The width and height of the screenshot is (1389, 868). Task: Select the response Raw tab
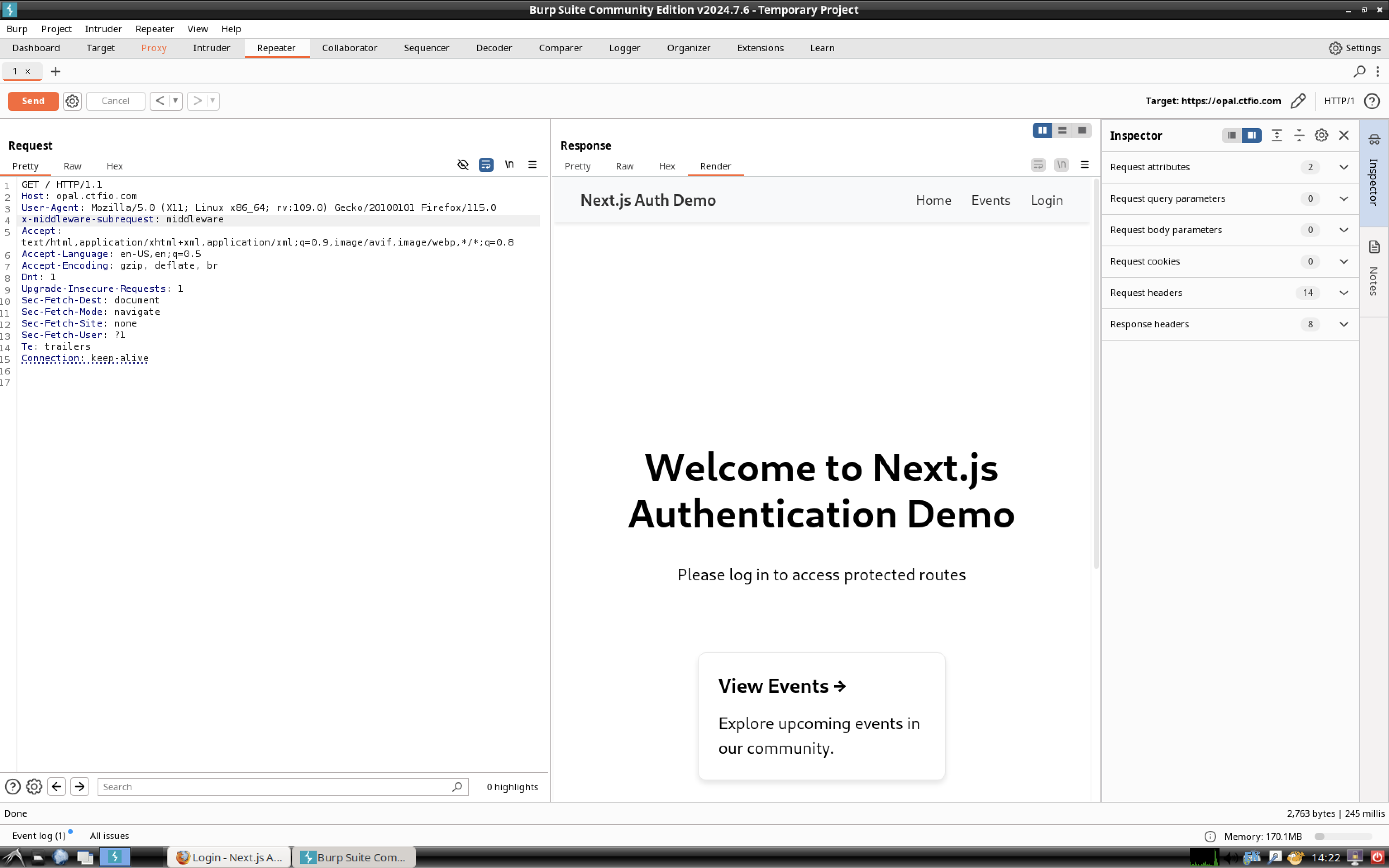click(625, 166)
